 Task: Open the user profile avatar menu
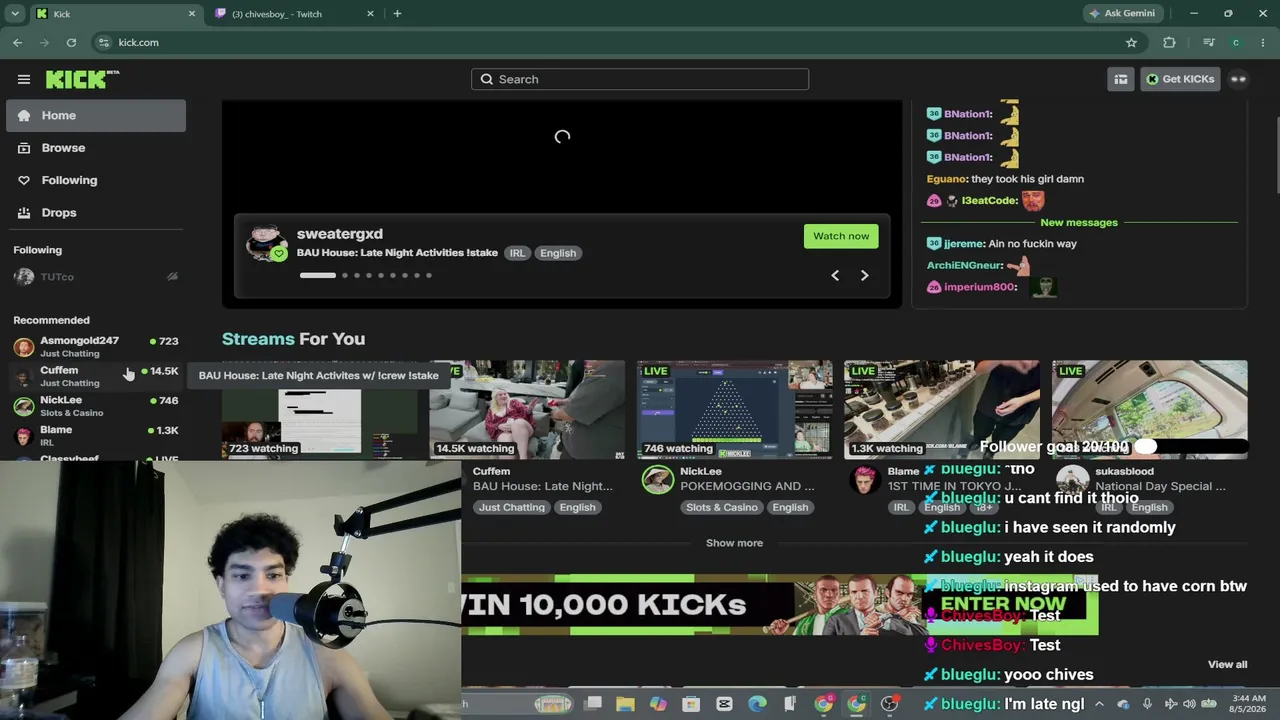pos(1239,79)
